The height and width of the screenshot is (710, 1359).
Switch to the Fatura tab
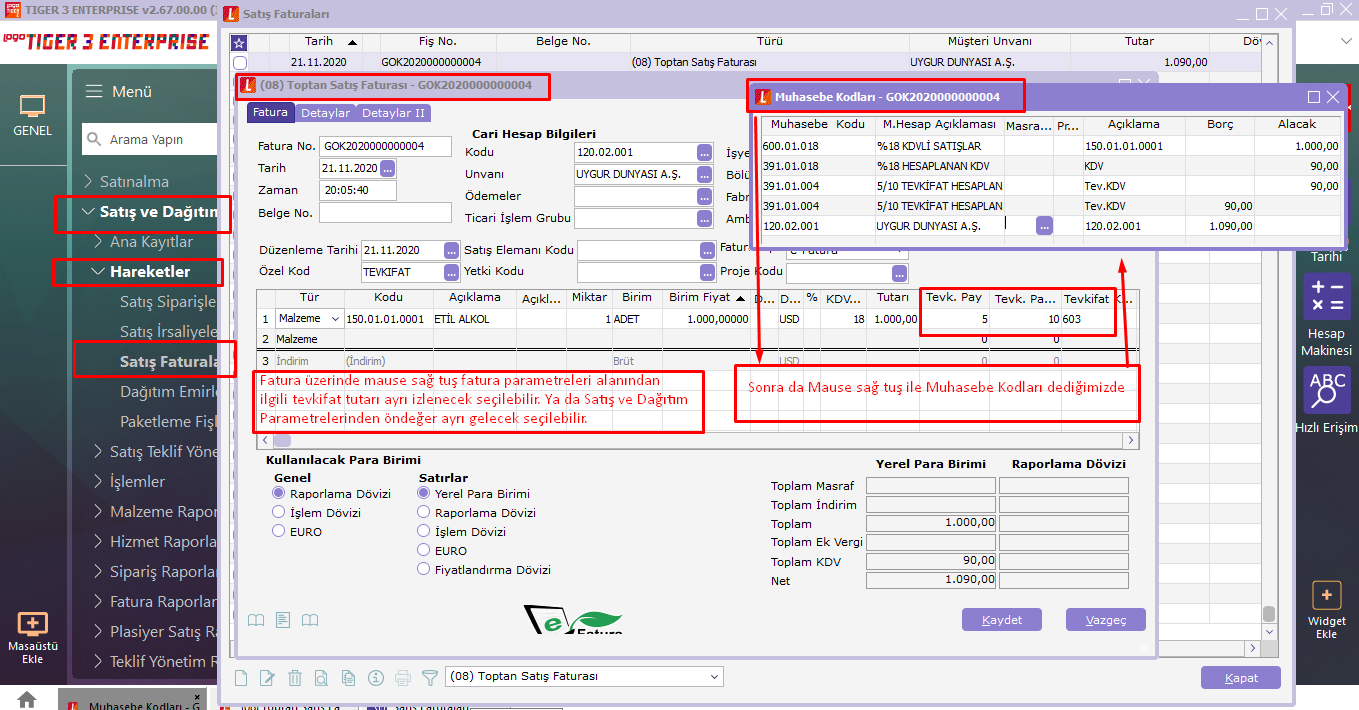[270, 113]
